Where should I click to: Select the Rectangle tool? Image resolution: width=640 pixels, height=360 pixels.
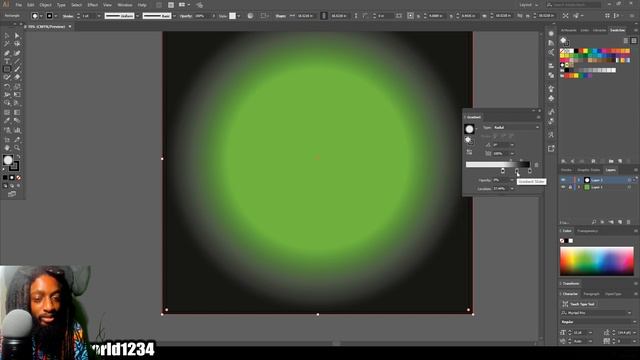[x=7, y=69]
